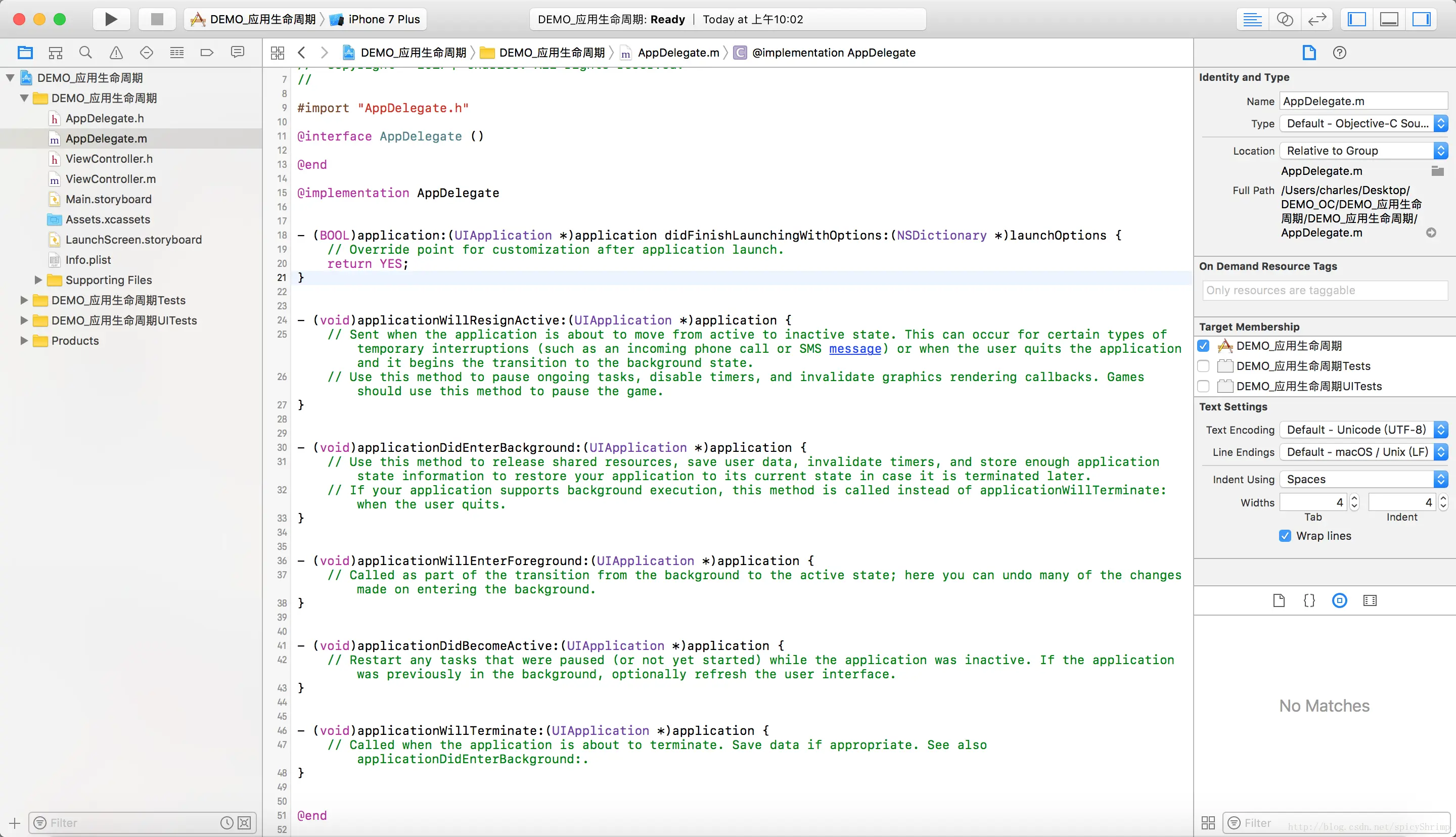Open the Quick Help inspector
This screenshot has width=1456, height=837.
coord(1339,53)
